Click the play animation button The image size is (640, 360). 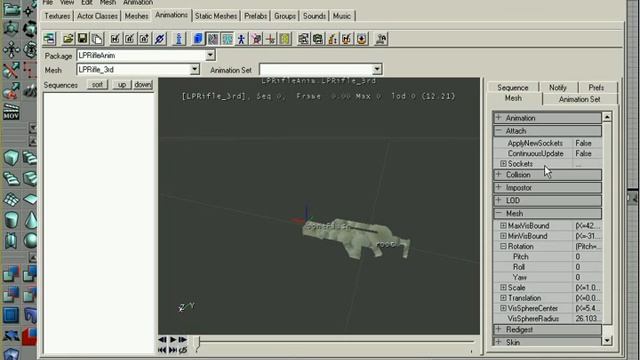(173, 340)
